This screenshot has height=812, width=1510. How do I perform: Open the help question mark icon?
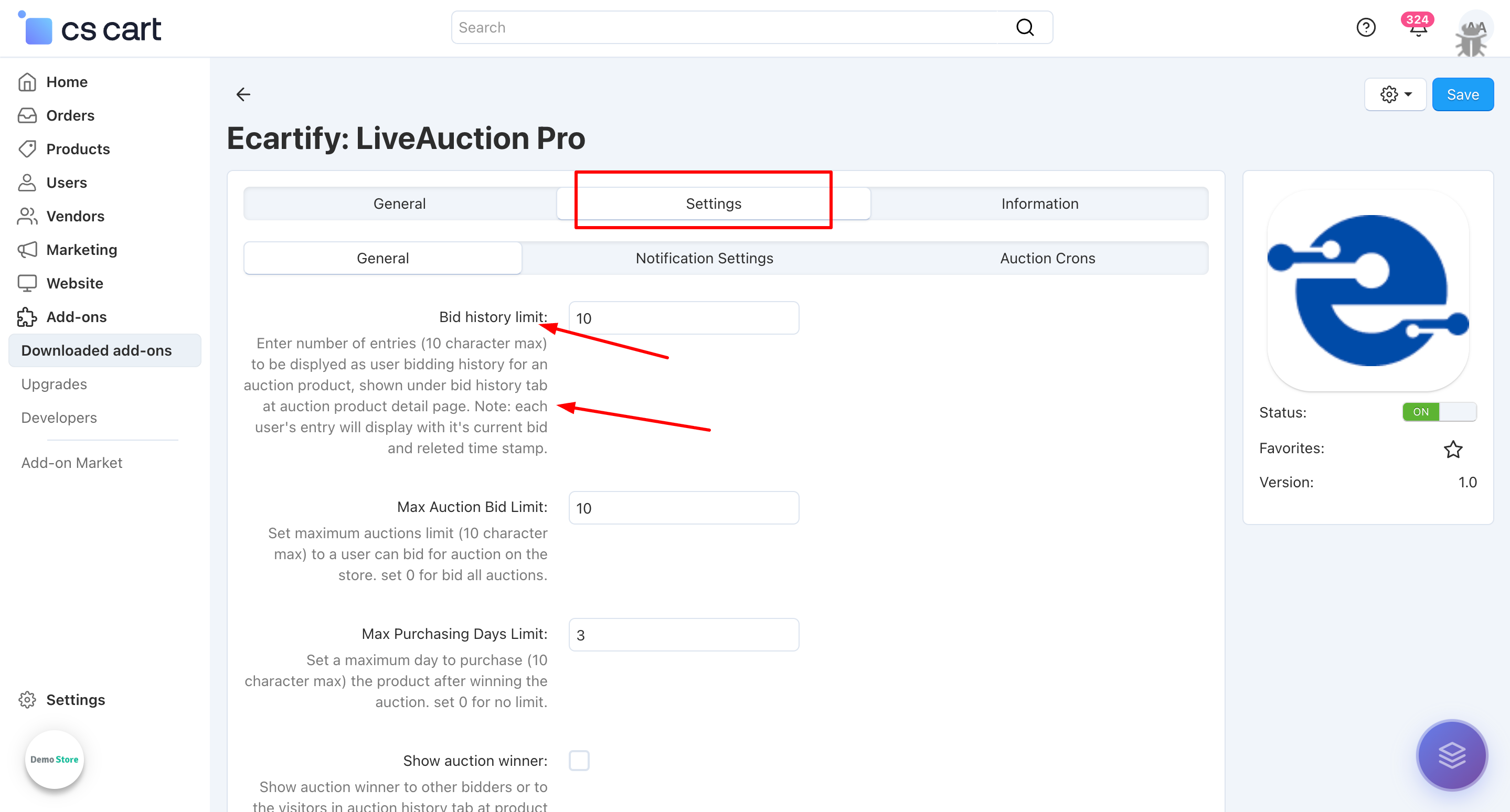[1365, 27]
